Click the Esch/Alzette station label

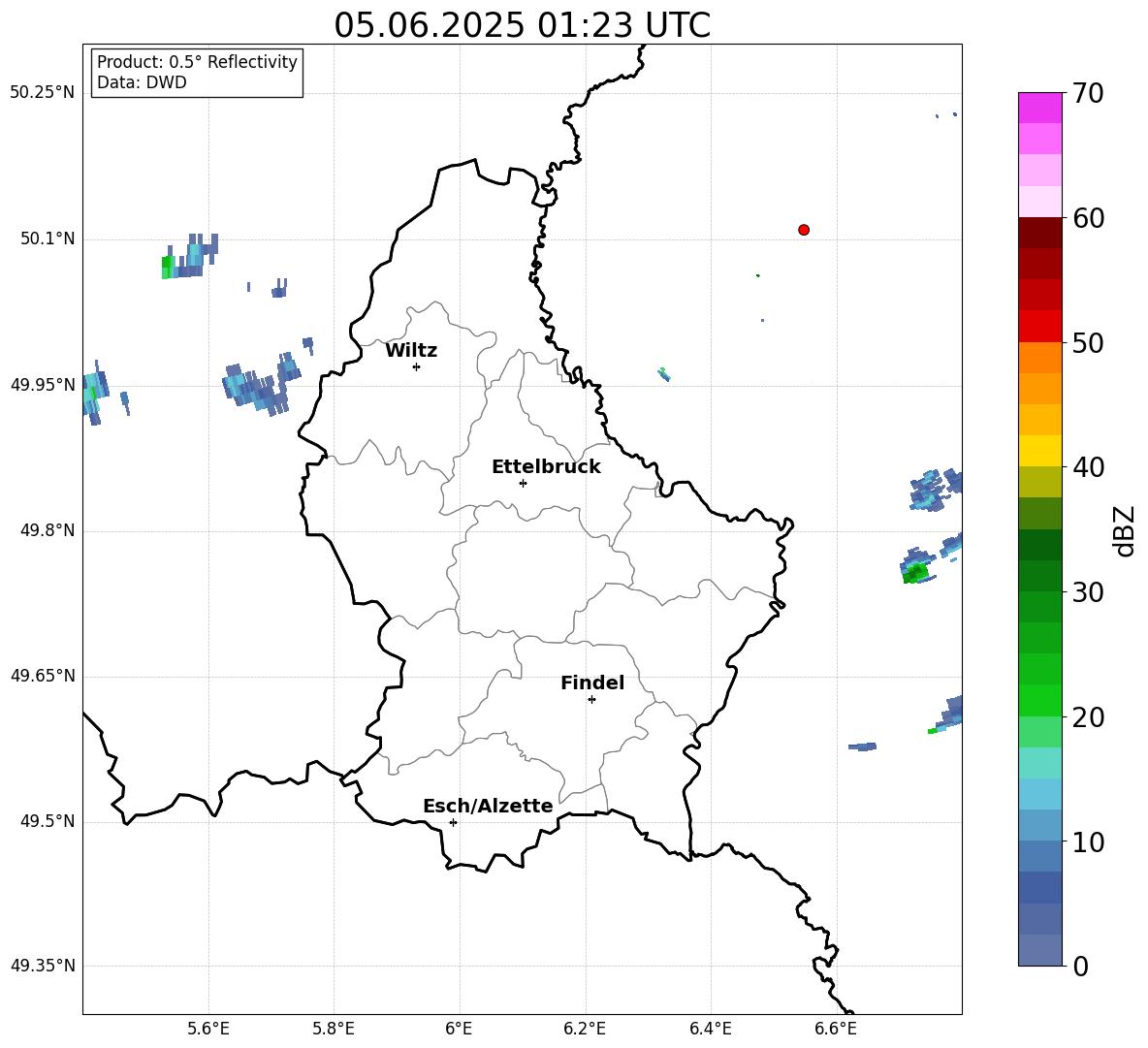click(x=488, y=806)
